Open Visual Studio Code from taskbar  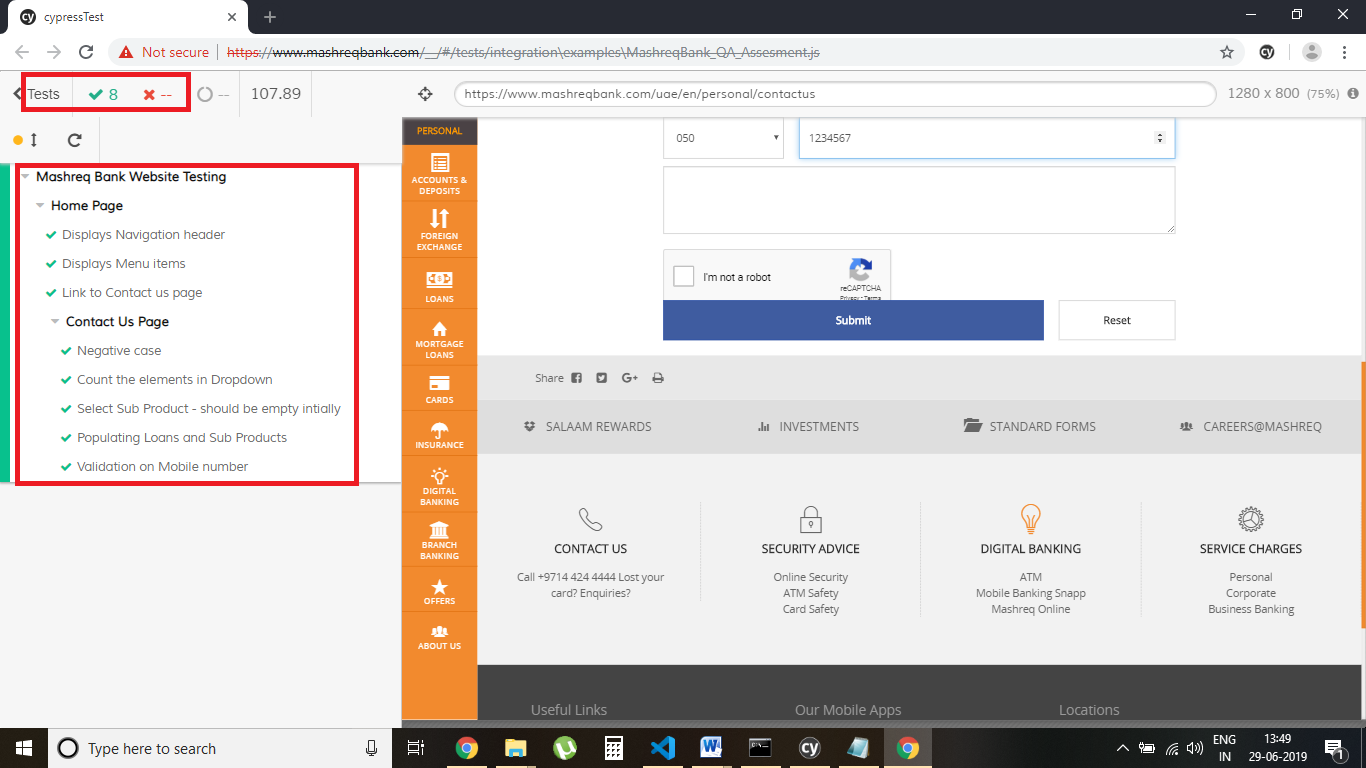662,748
